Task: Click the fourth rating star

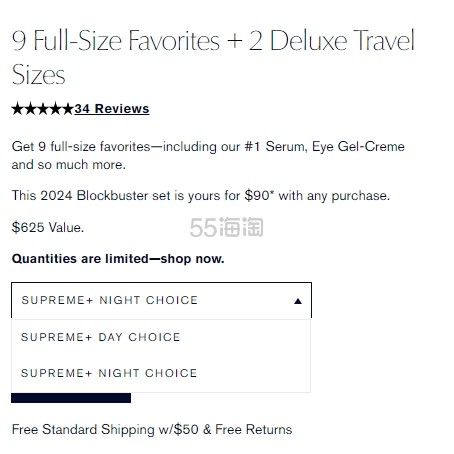Action: pyautogui.click(x=55, y=109)
